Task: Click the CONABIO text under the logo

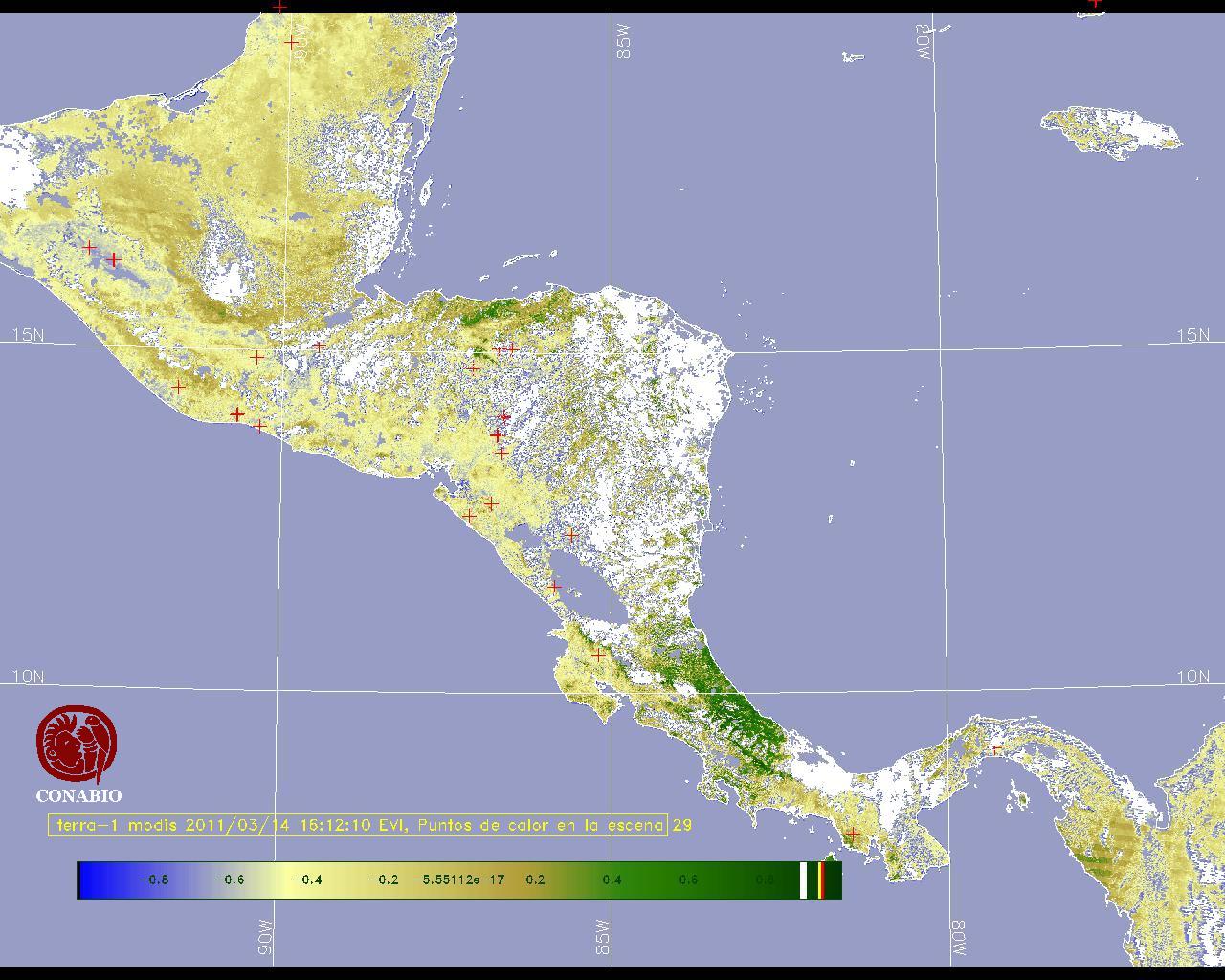Action: [x=78, y=796]
